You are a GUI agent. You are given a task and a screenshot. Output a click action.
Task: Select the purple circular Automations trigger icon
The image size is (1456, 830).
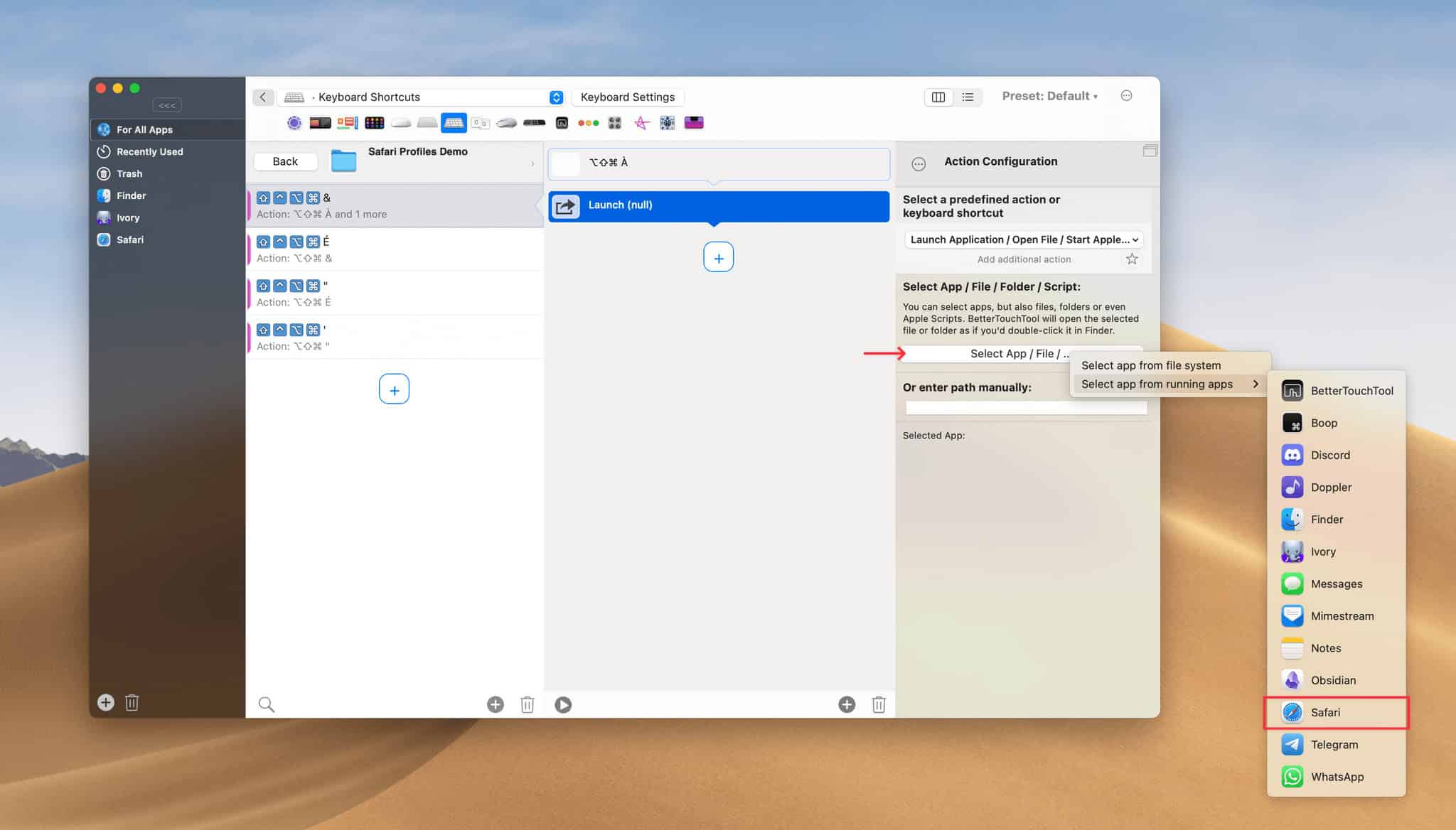[x=294, y=123]
